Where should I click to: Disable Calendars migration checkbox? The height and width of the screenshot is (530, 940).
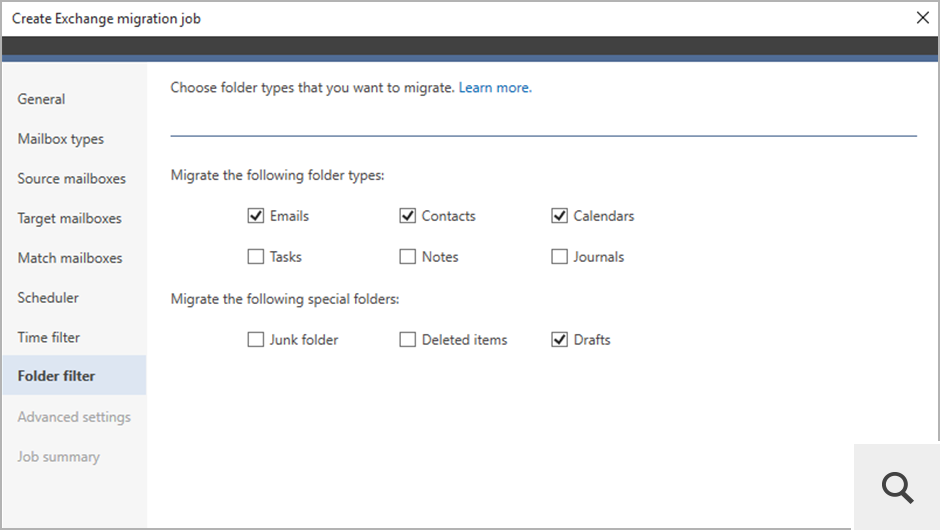560,216
